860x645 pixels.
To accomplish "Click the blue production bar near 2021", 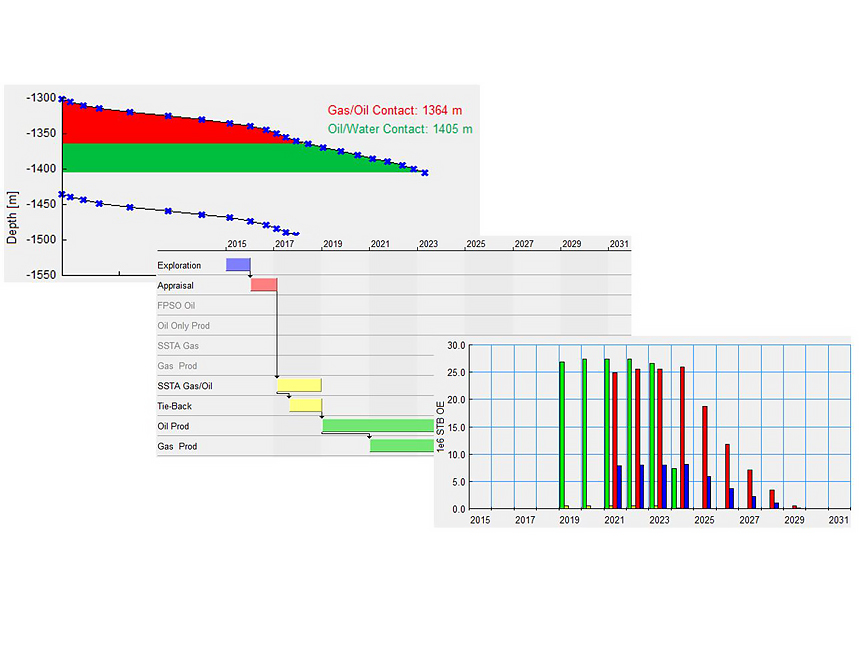I will (x=618, y=487).
